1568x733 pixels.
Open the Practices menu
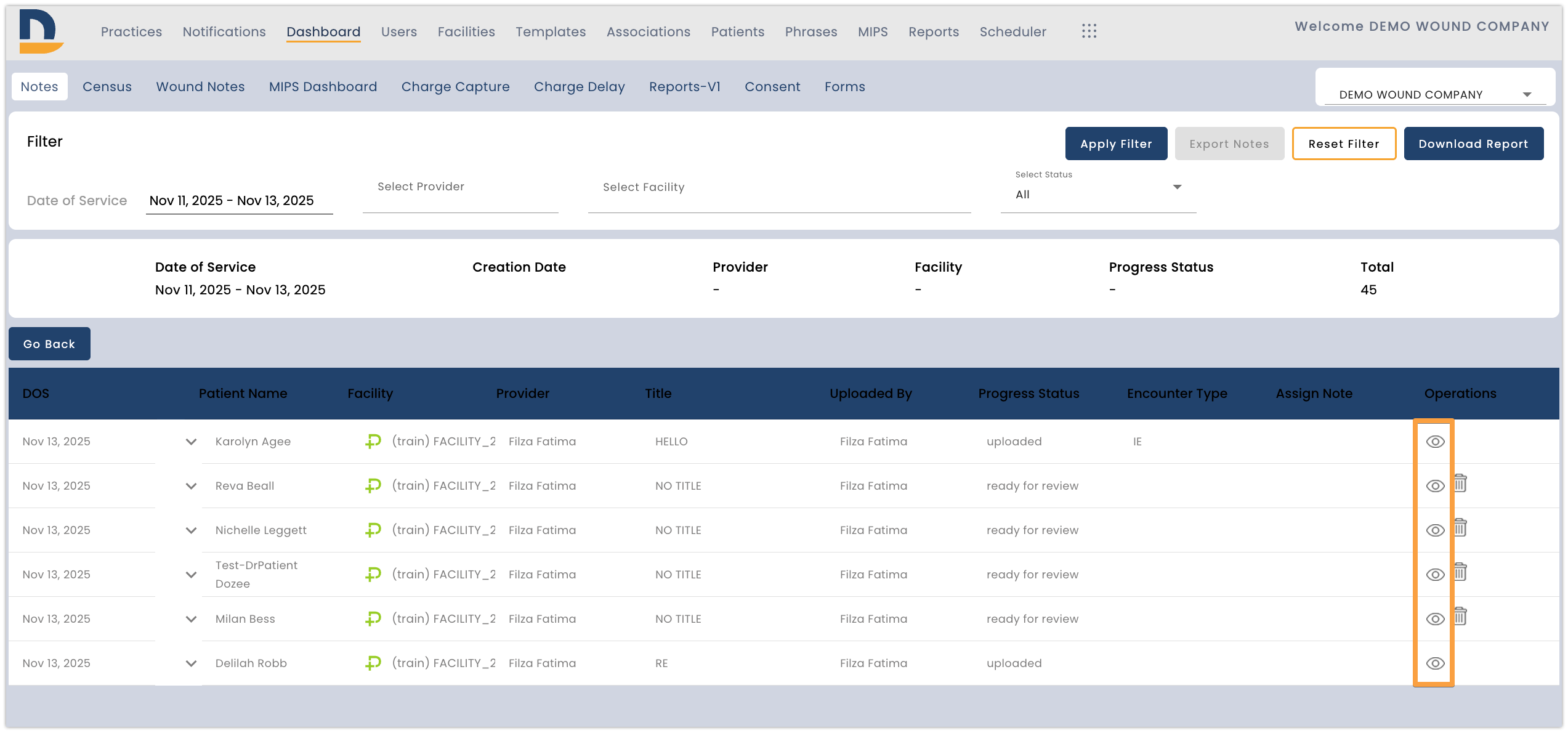click(x=131, y=31)
